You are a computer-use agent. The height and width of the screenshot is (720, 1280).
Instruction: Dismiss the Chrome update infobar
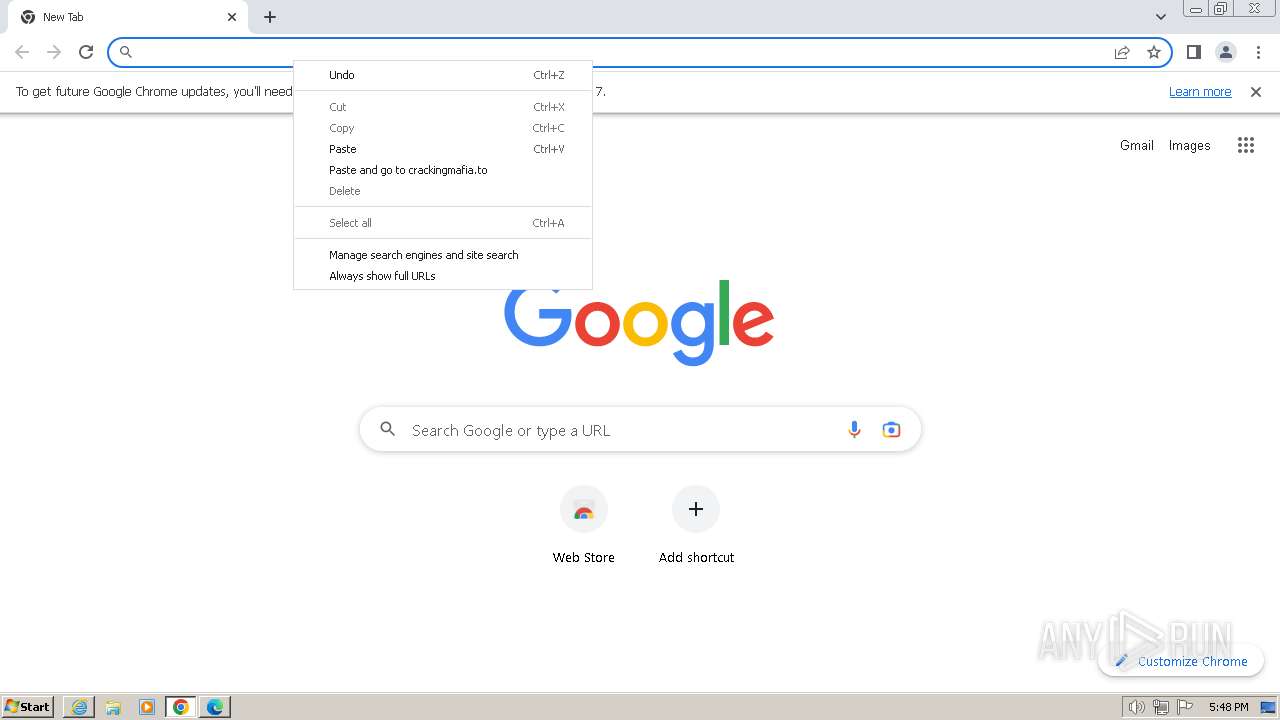pyautogui.click(x=1256, y=92)
